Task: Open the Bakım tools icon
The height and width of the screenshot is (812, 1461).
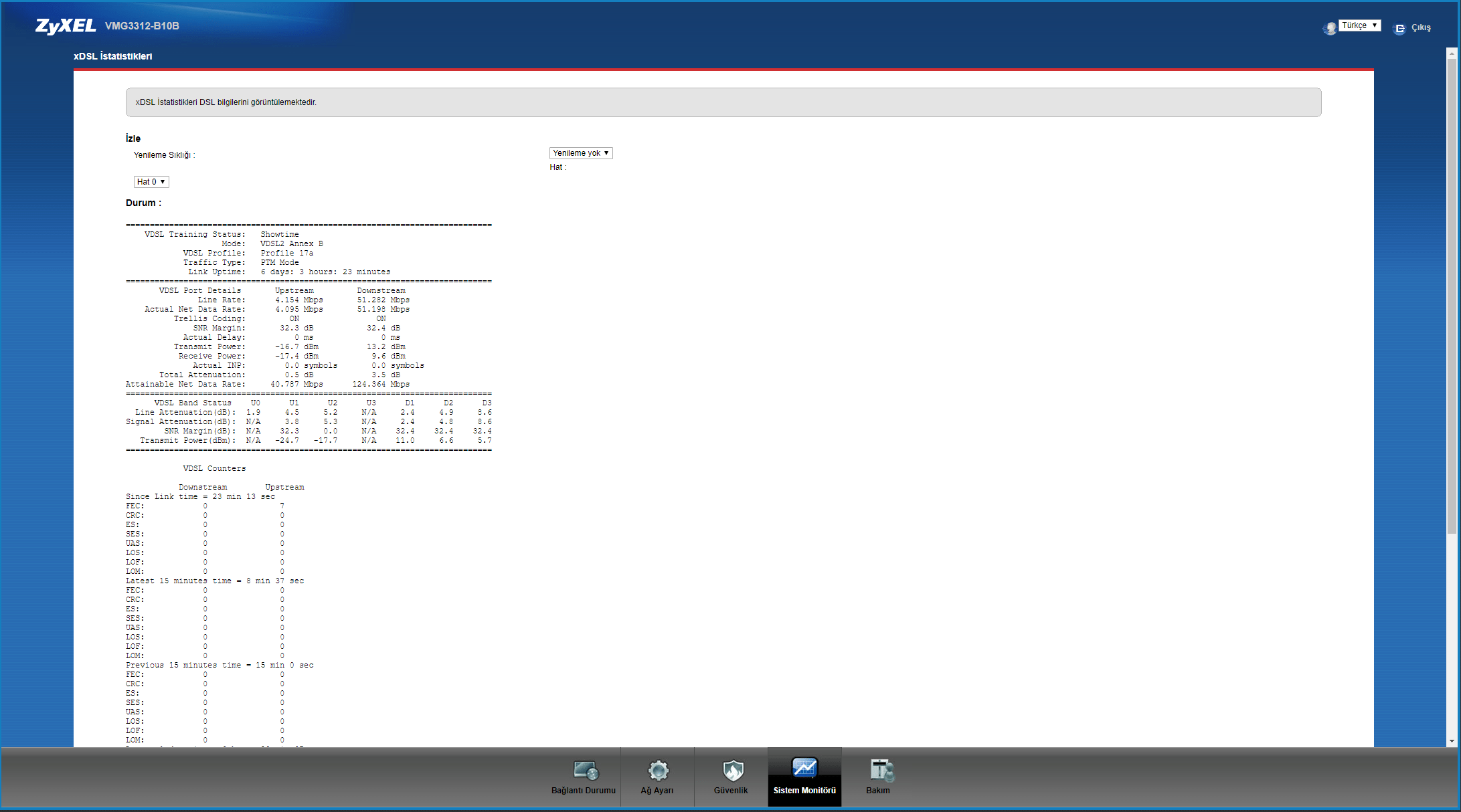Action: click(881, 771)
